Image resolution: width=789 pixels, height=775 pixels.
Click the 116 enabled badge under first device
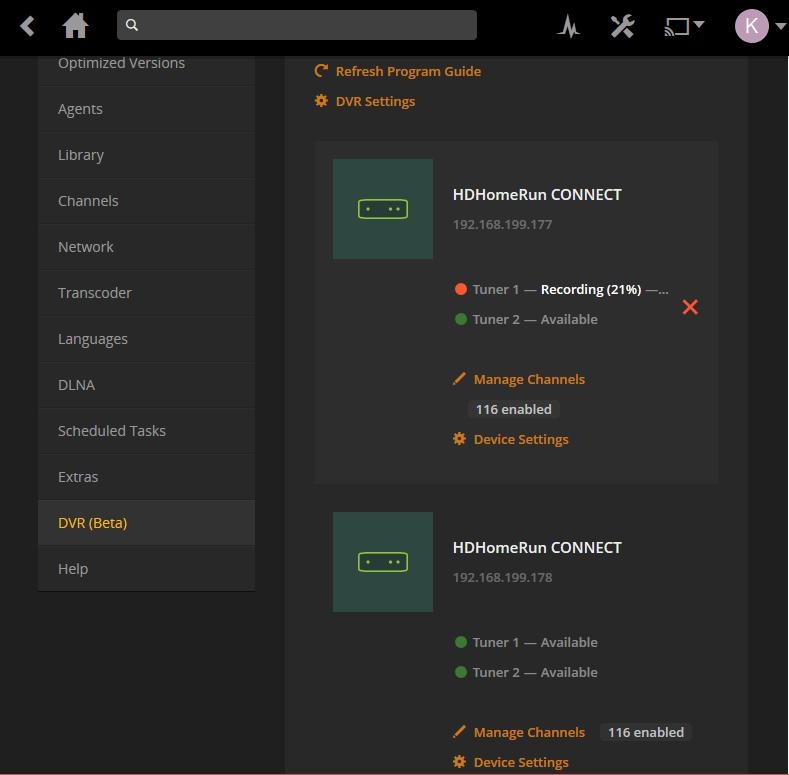click(x=514, y=409)
